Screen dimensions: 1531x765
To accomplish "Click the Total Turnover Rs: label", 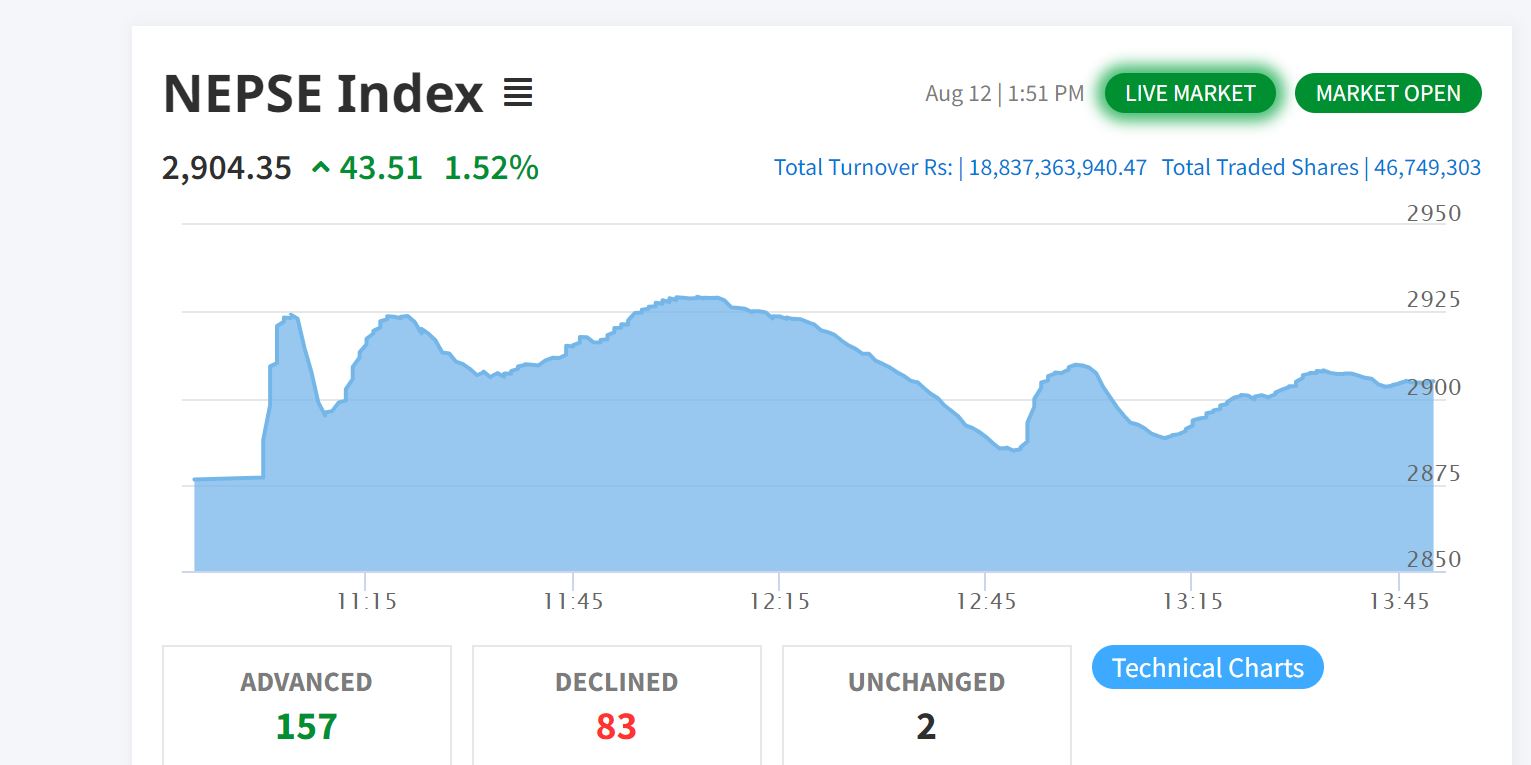I will (863, 168).
